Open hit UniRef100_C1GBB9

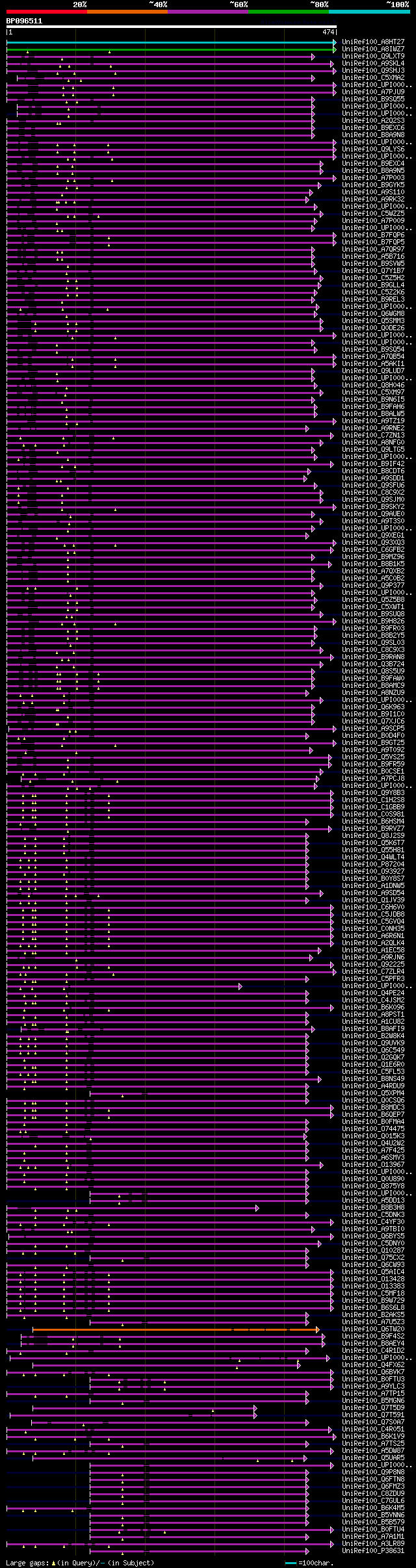(373, 807)
